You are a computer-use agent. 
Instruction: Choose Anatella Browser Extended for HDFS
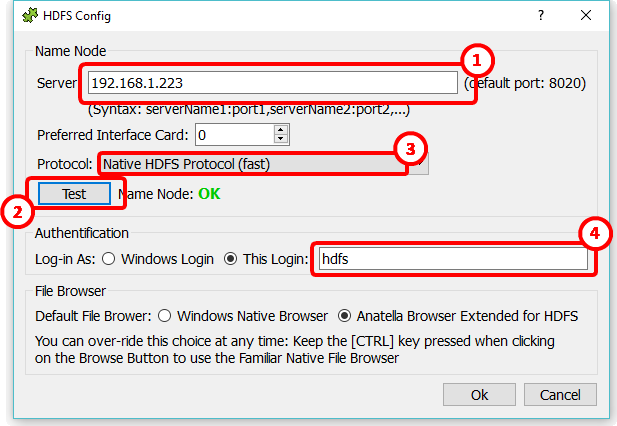pyautogui.click(x=345, y=316)
